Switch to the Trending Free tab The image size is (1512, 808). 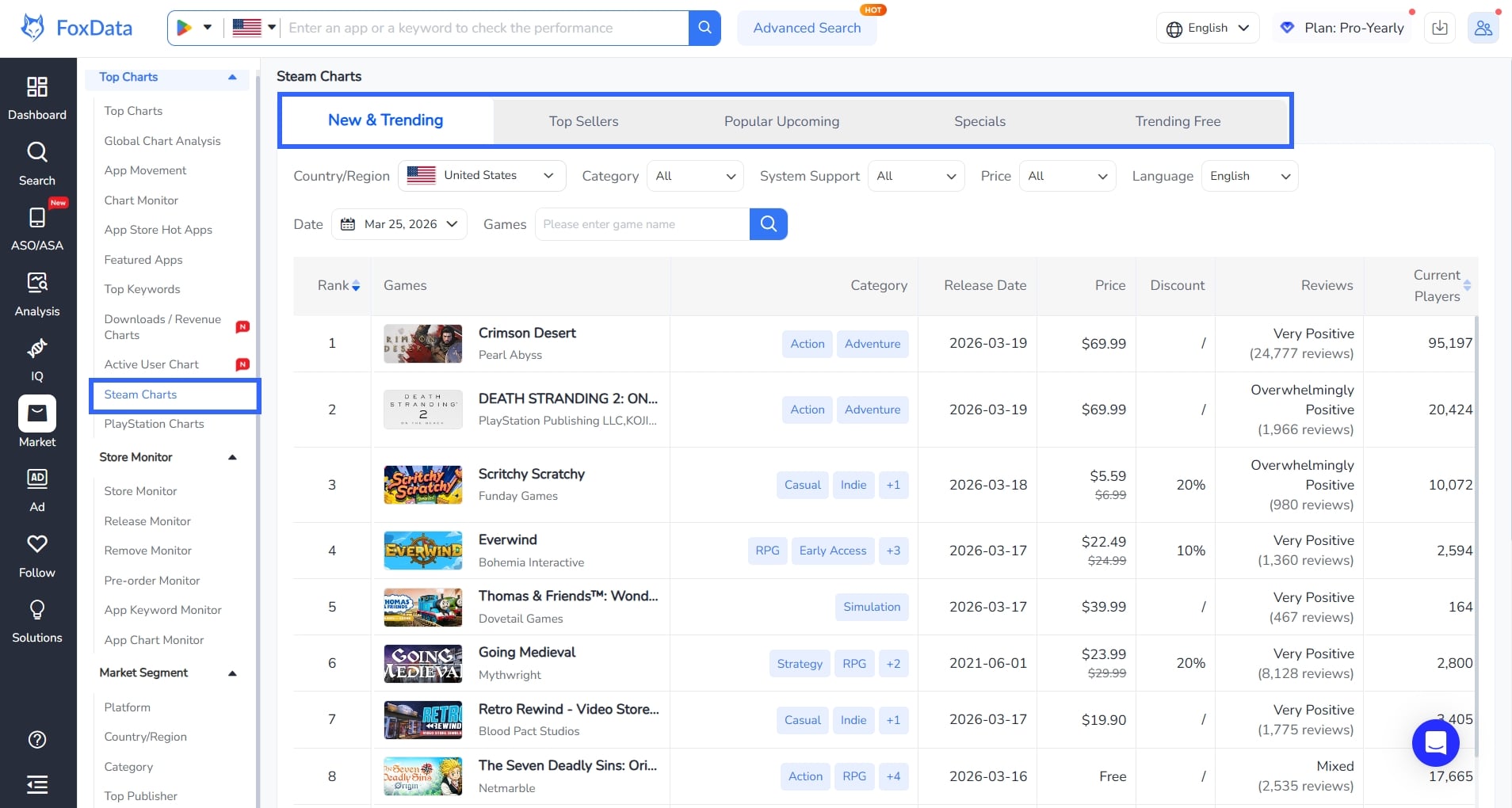coord(1177,121)
